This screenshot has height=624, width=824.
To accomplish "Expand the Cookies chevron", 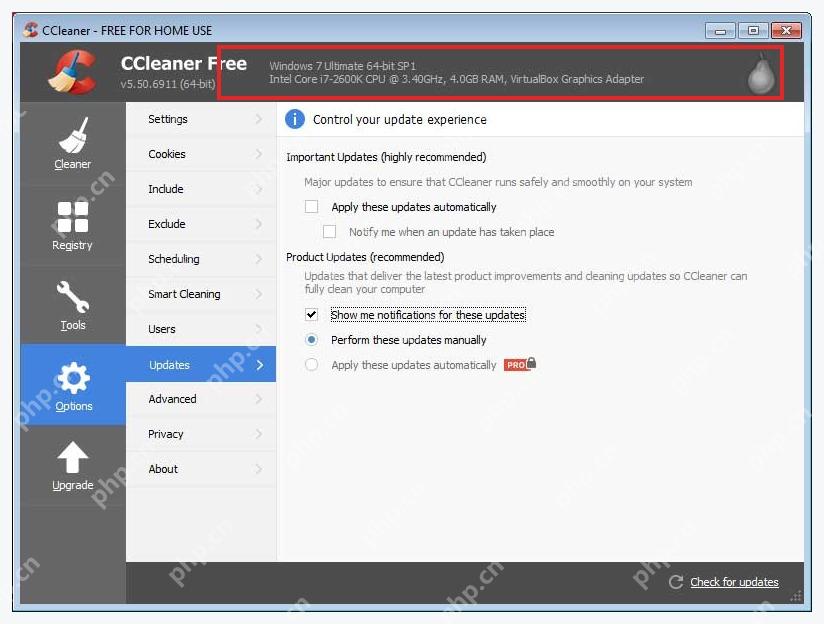I will click(x=259, y=154).
